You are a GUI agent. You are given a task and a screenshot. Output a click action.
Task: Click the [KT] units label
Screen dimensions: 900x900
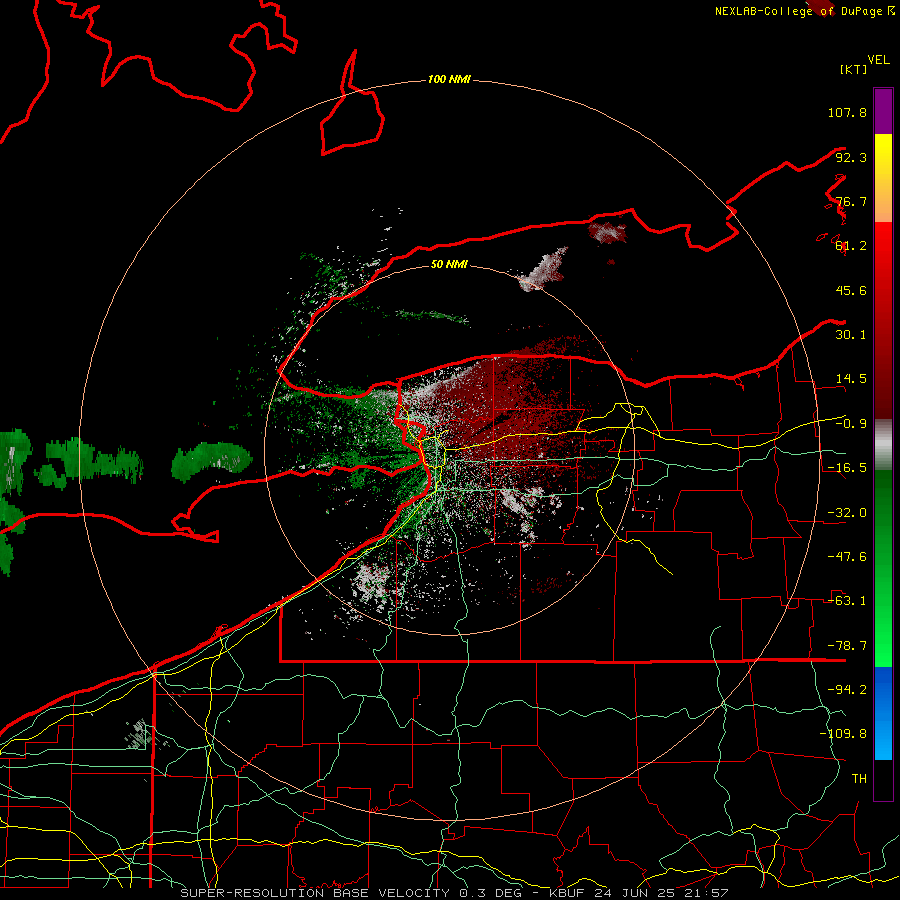coord(854,69)
